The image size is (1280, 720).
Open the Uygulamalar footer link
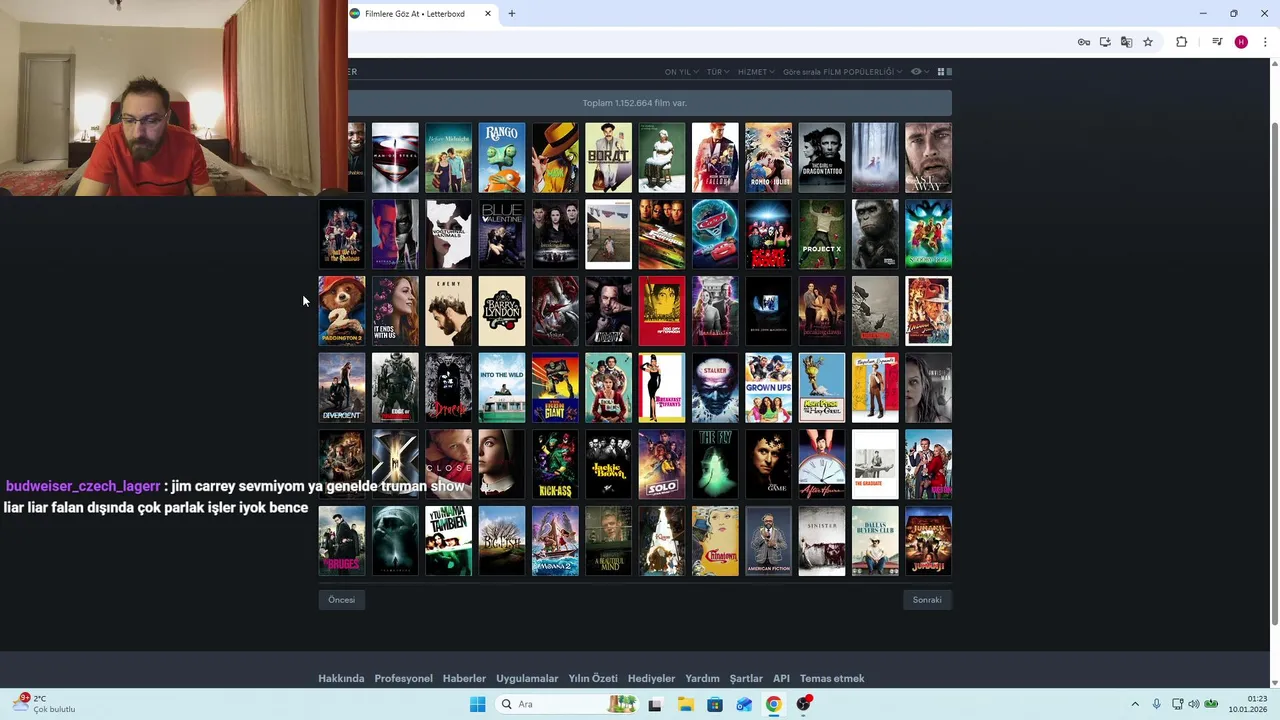click(x=527, y=678)
